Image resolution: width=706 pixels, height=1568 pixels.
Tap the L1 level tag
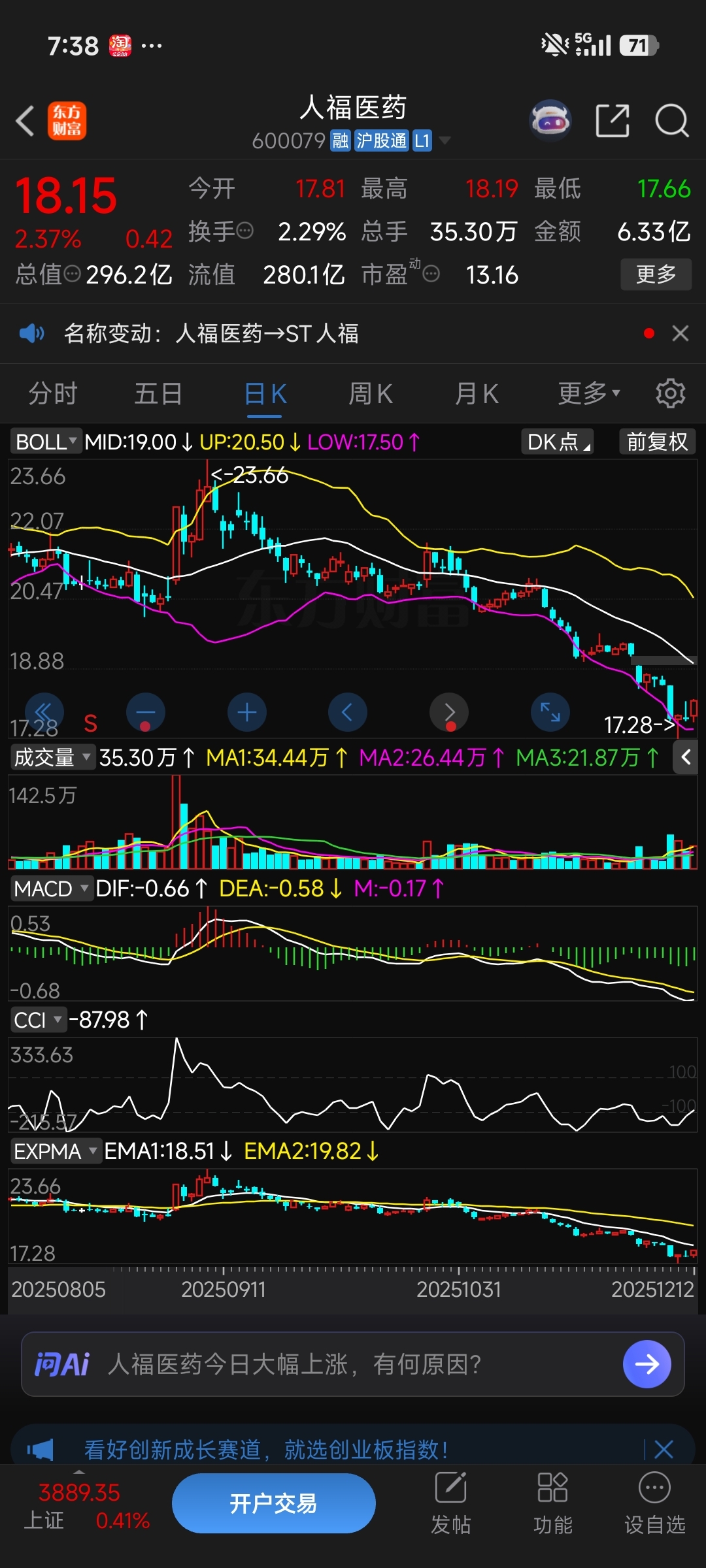(422, 140)
